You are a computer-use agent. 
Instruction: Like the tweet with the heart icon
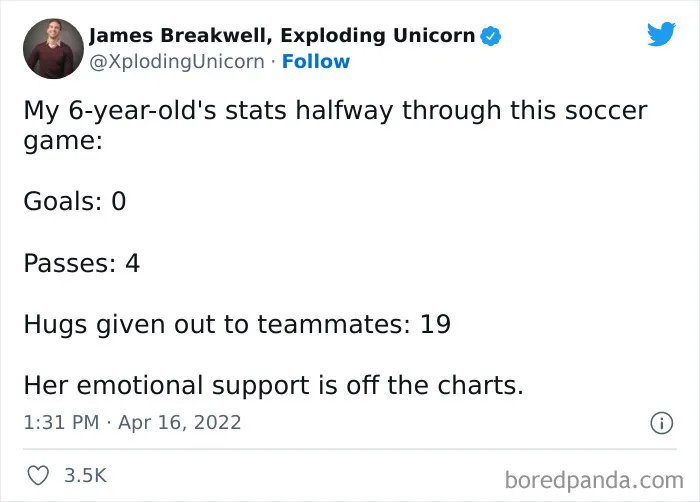tap(38, 475)
